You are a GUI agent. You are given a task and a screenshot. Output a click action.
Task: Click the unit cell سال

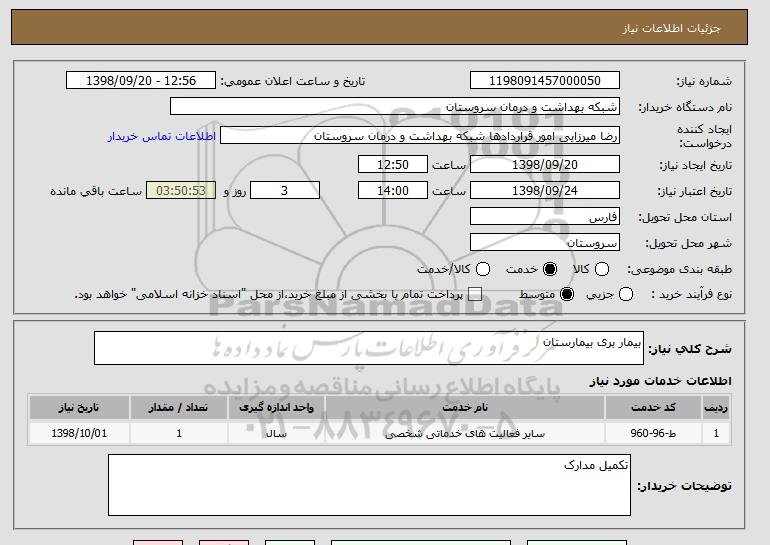pos(276,434)
